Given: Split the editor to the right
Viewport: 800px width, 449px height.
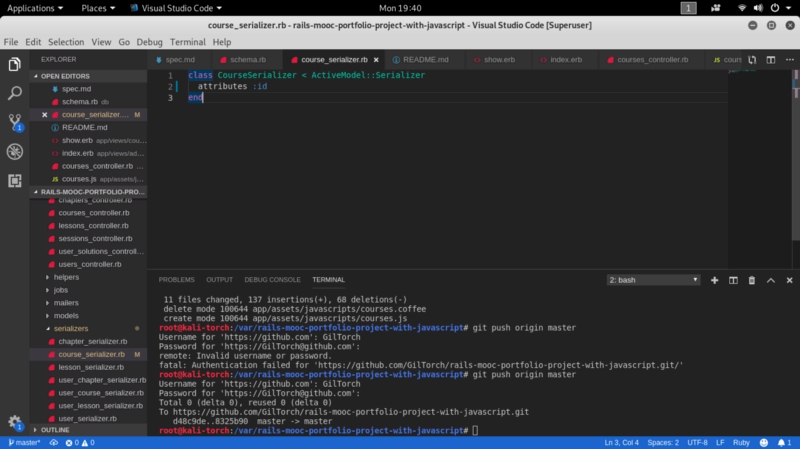Looking at the screenshot, I should point(771,60).
